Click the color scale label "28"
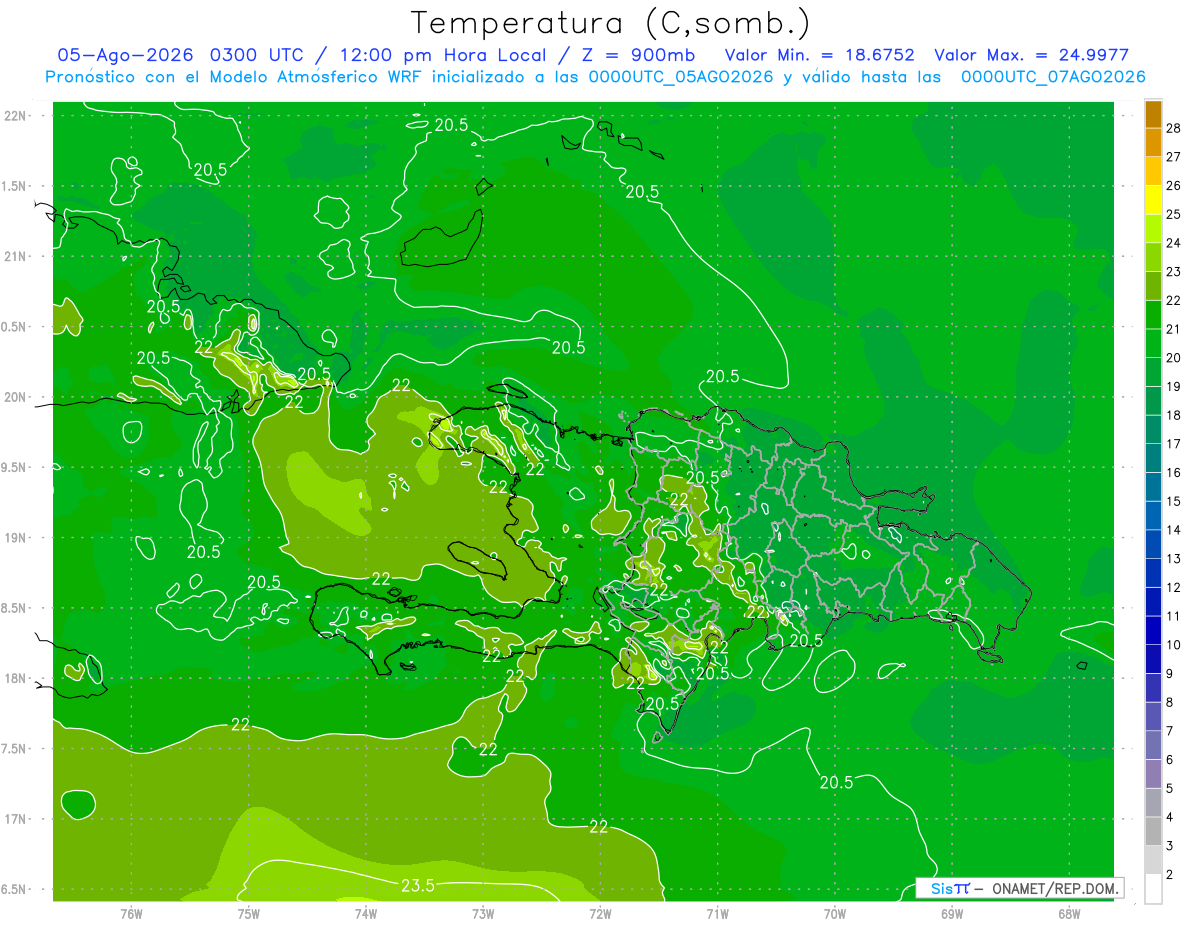 point(1174,128)
